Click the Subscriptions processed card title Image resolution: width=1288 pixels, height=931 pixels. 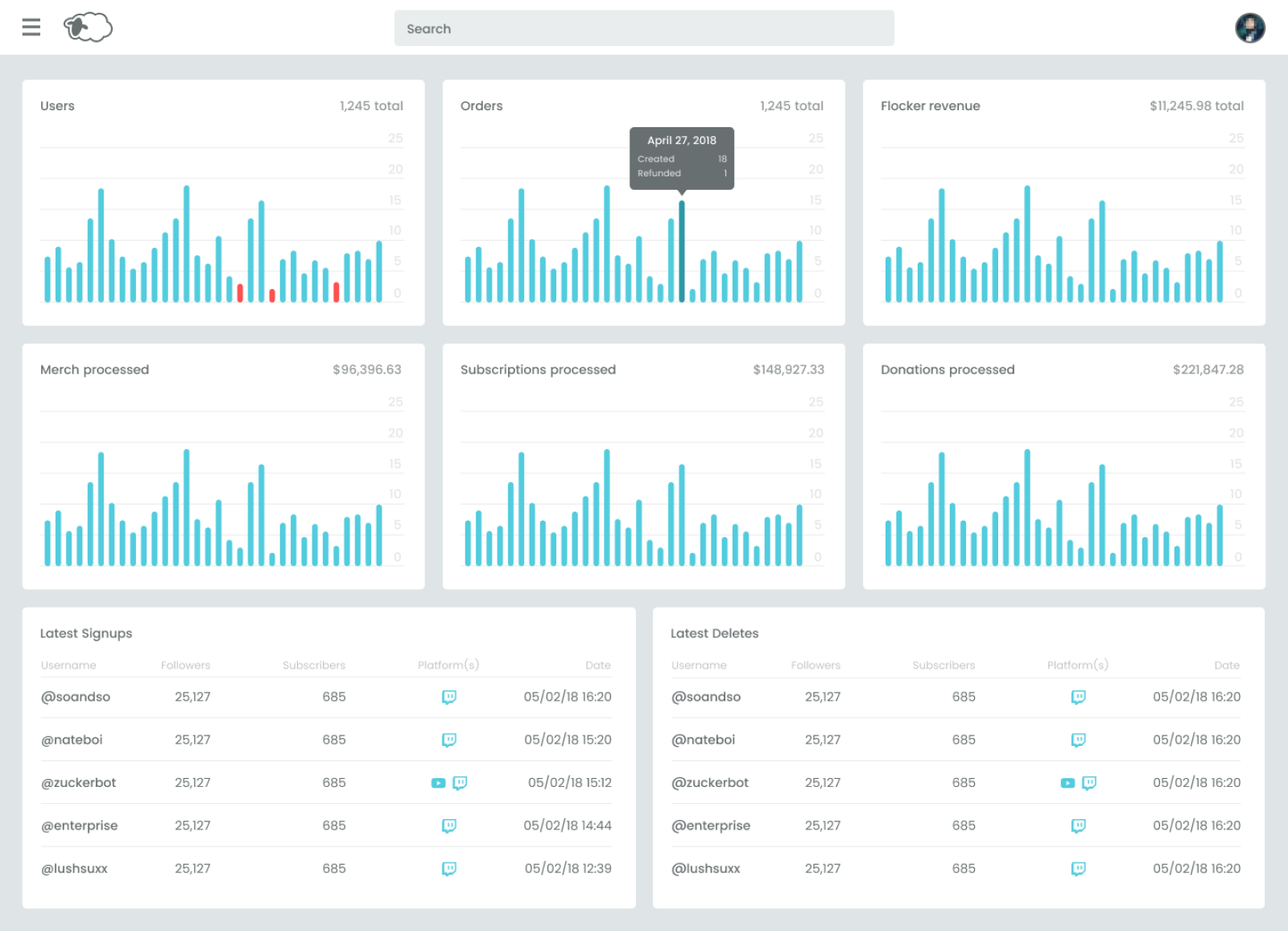point(538,369)
